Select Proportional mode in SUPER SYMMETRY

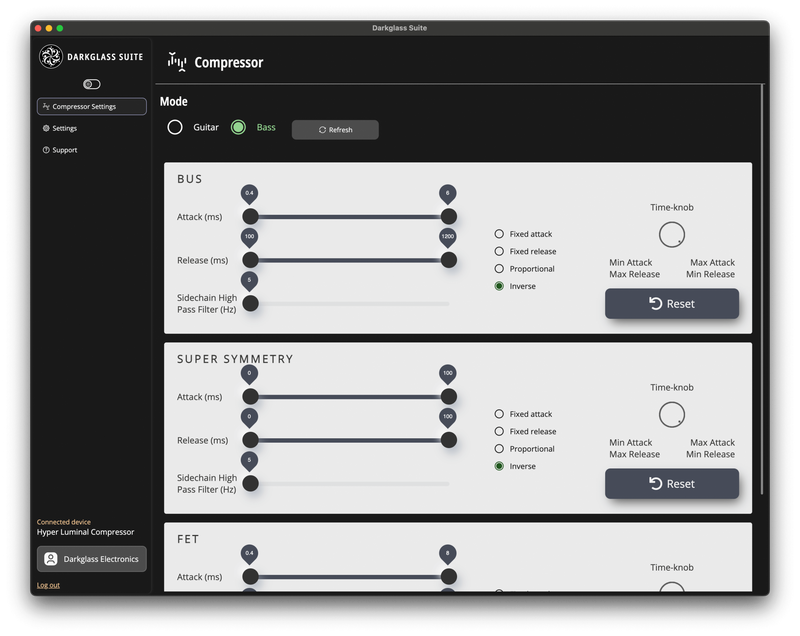(498, 448)
